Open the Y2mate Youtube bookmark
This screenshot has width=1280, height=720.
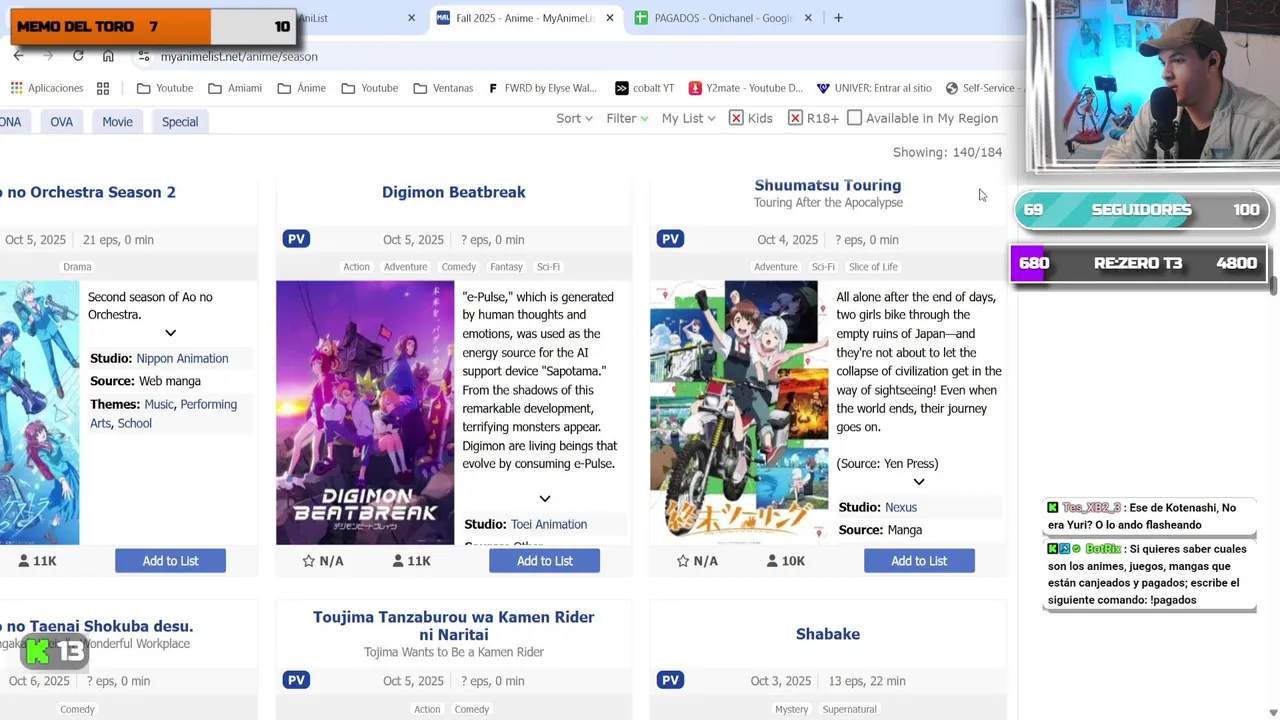pos(745,88)
